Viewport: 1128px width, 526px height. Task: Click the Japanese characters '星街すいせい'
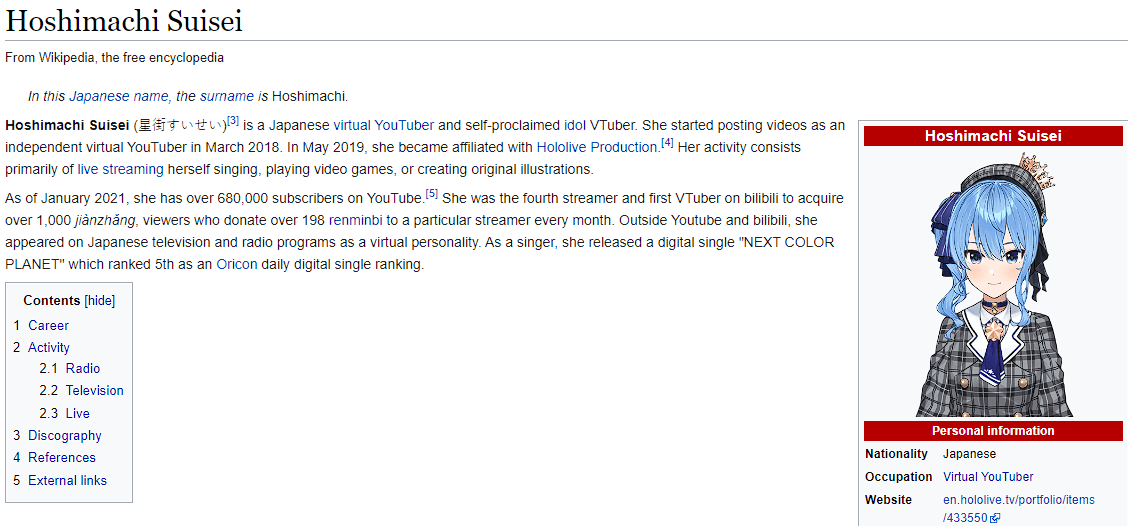(x=180, y=125)
